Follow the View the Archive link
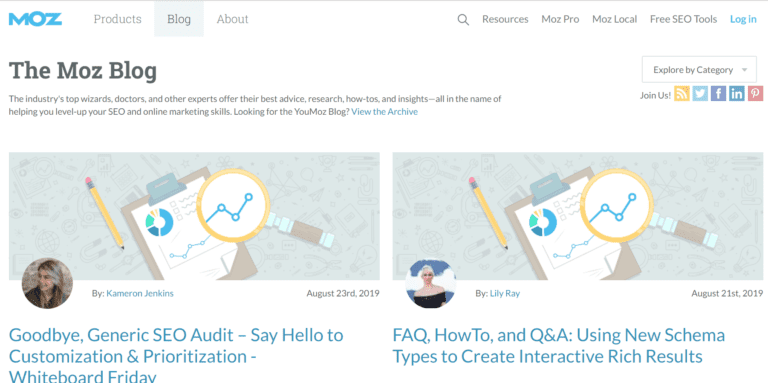768x383 pixels. tap(384, 112)
